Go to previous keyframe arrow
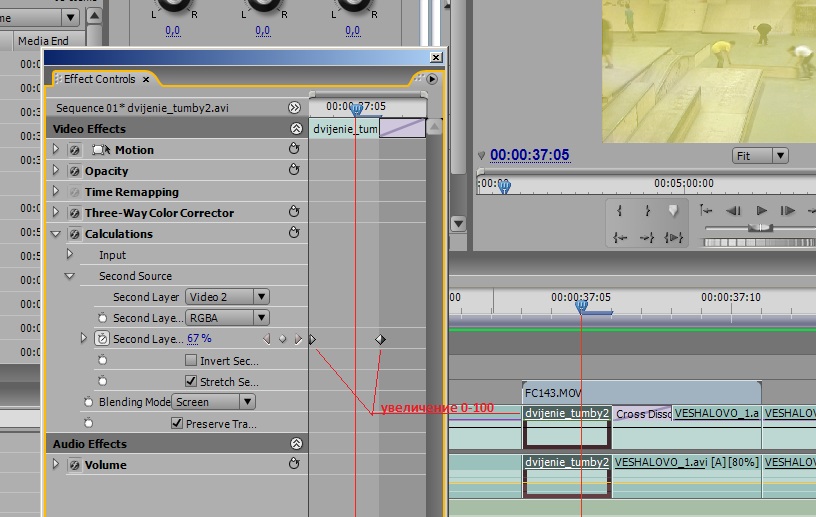 (267, 339)
